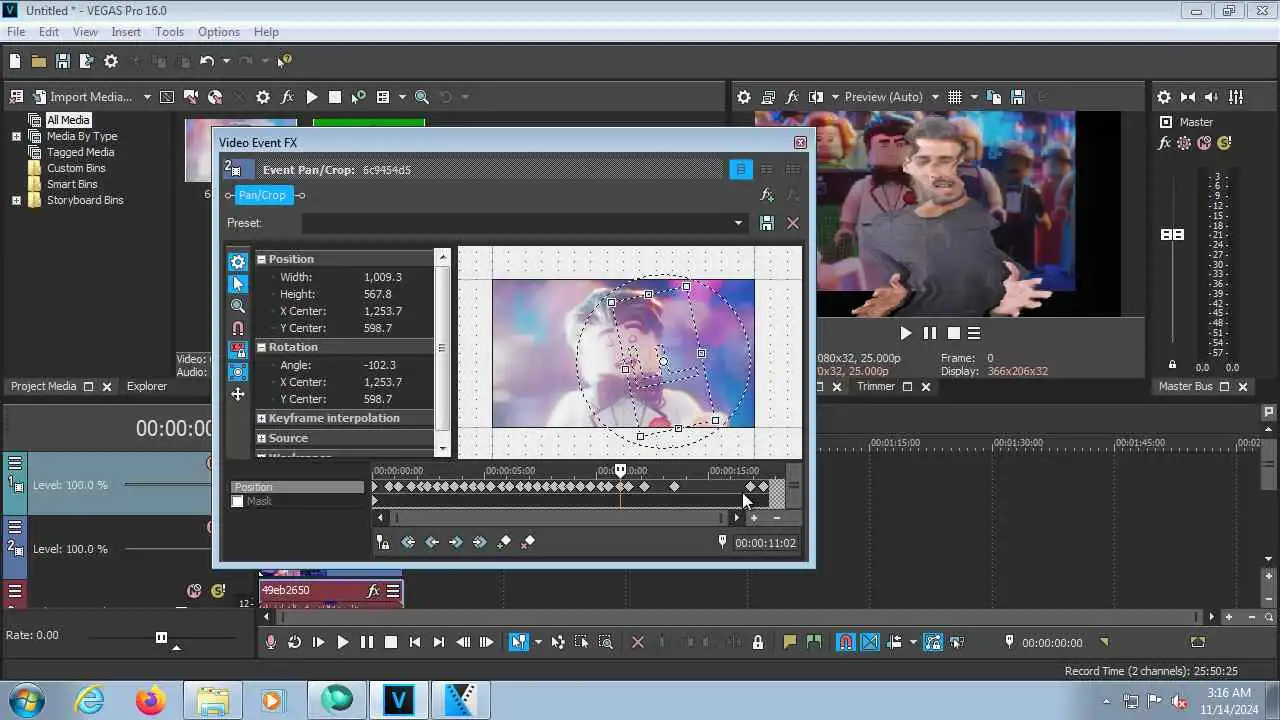
Task: Open the Project Media search magnifier
Action: (x=422, y=97)
